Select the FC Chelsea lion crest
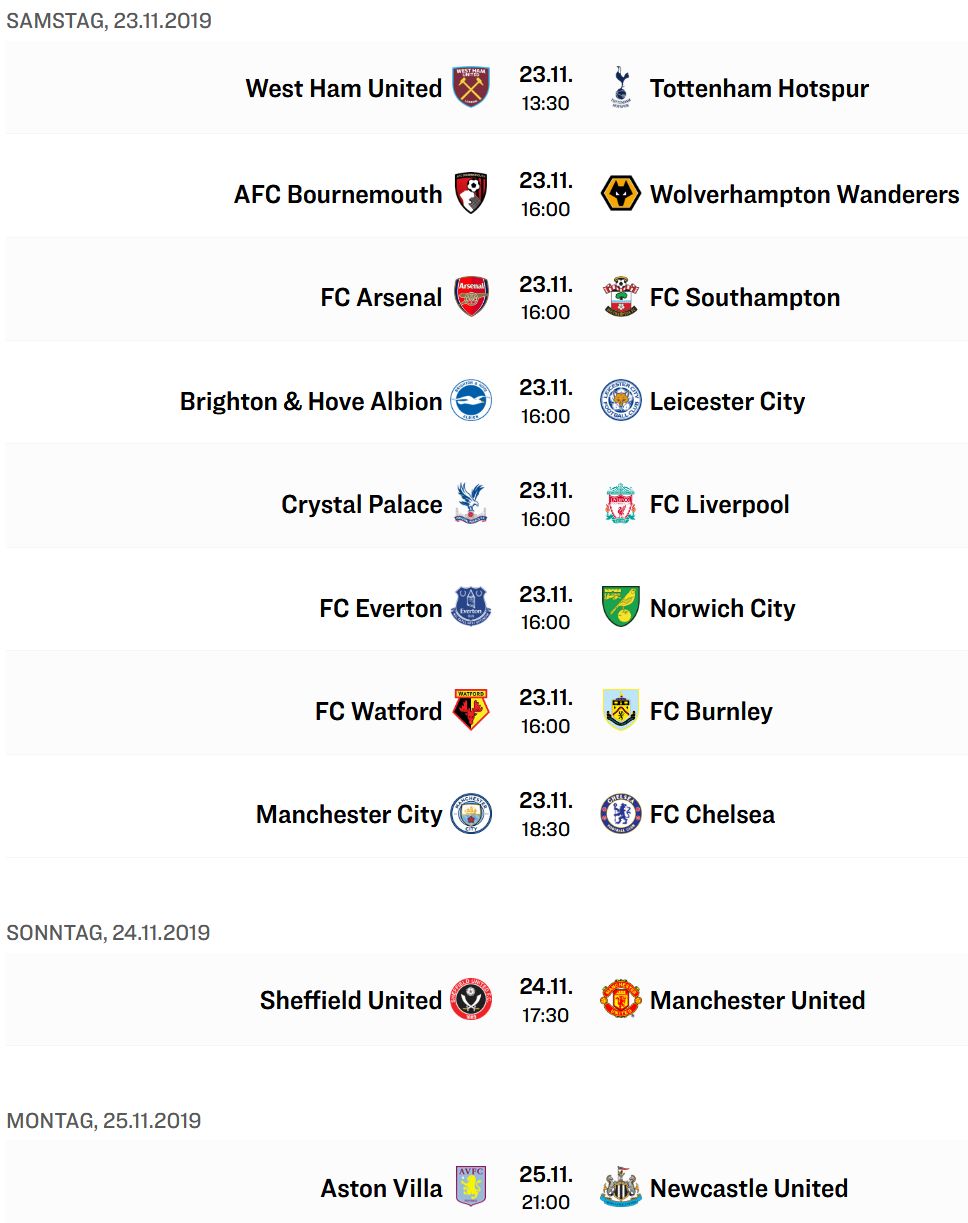This screenshot has height=1223, width=968. pyautogui.click(x=621, y=815)
